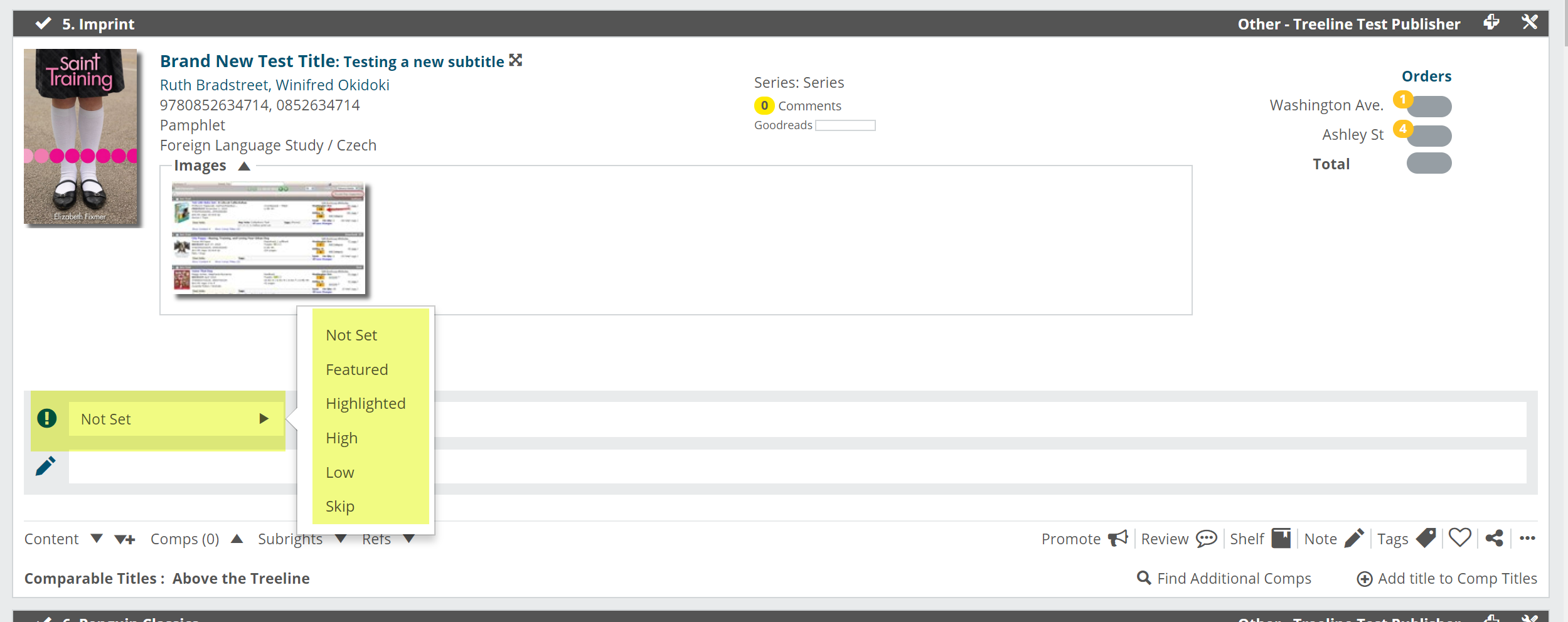This screenshot has height=622, width=1568.
Task: Click the blue pencil edit icon
Action: (45, 466)
